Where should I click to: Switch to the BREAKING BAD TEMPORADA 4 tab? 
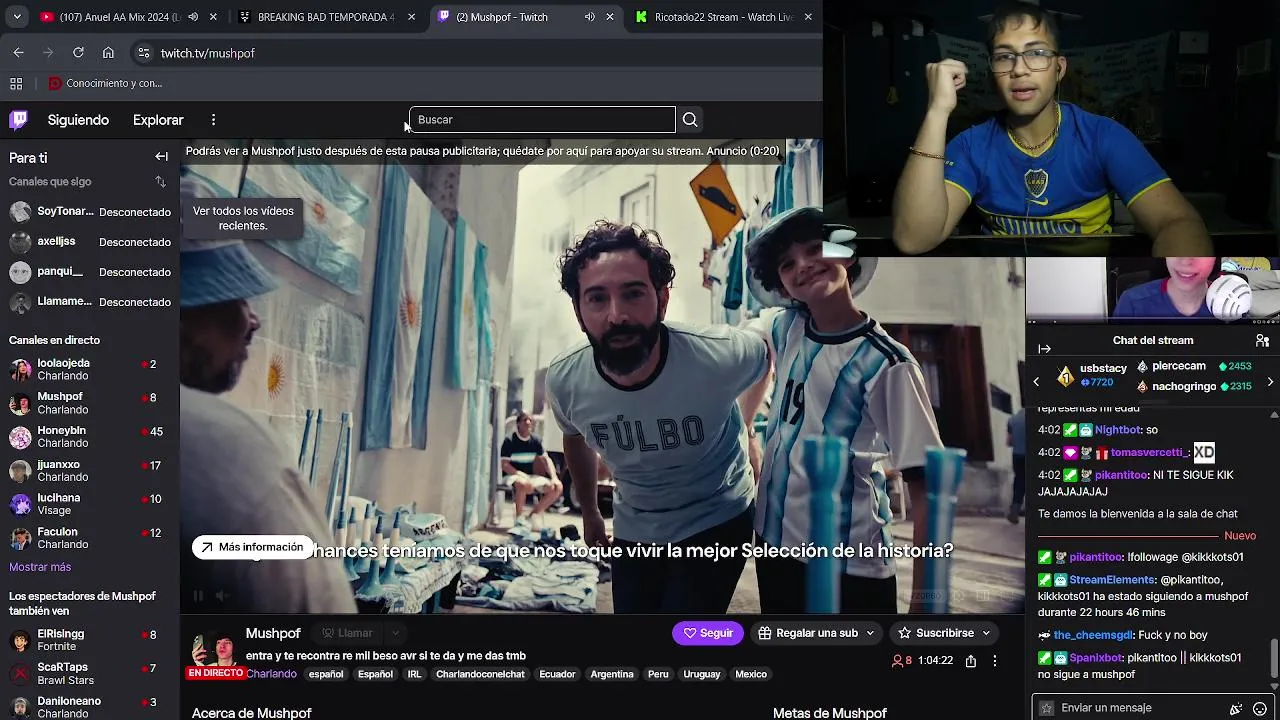[x=325, y=17]
